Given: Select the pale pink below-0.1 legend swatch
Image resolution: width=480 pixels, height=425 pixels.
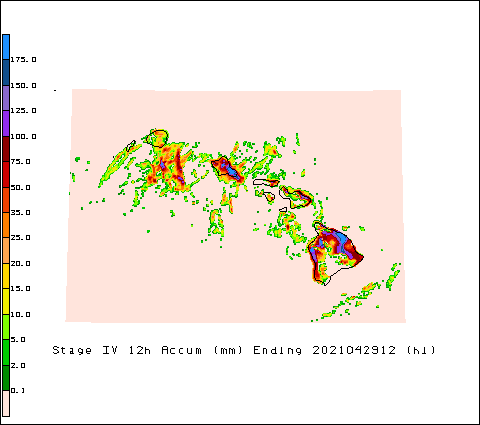Looking at the screenshot, I should 6,403.
